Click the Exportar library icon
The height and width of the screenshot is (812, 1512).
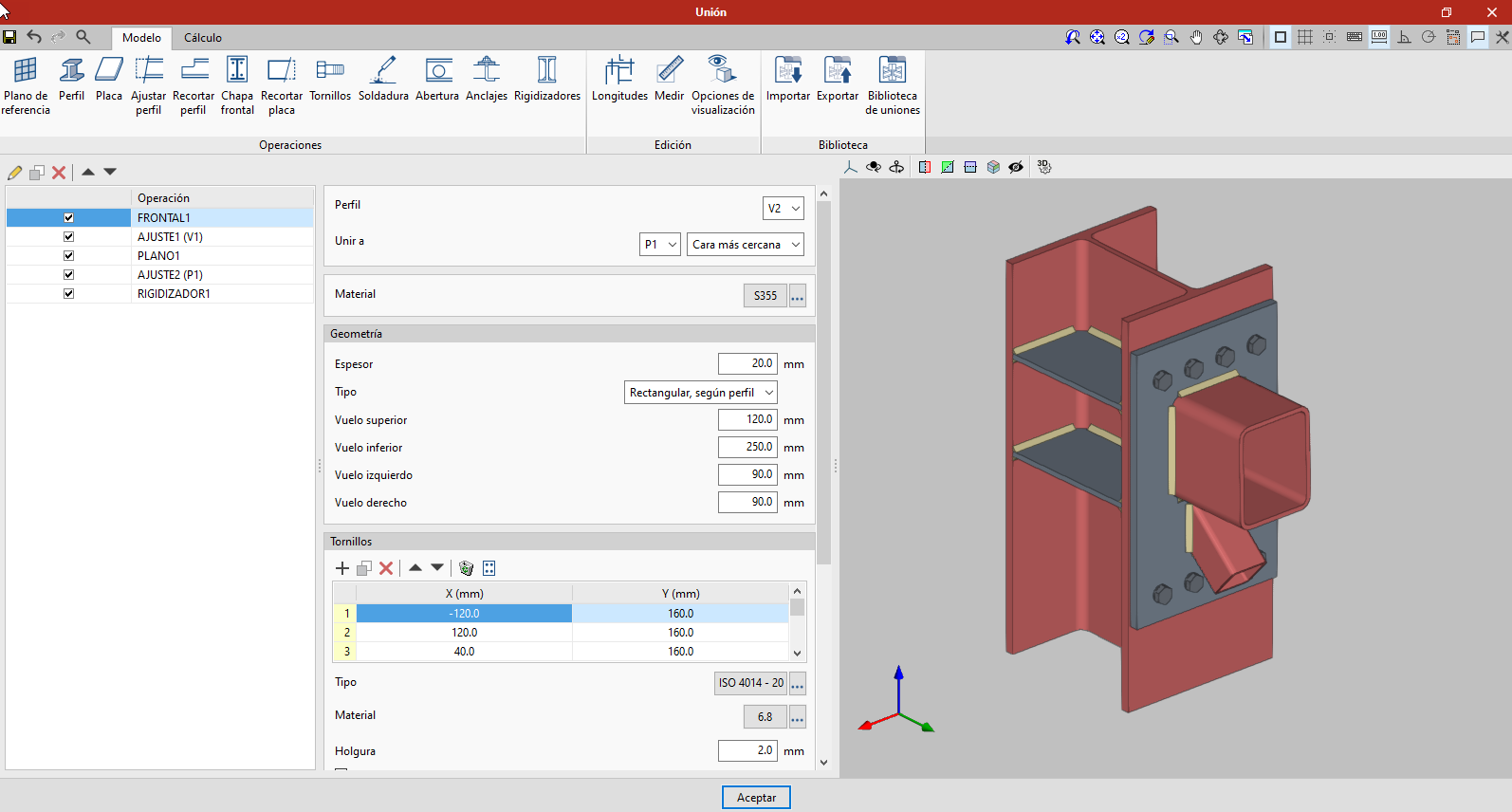click(838, 79)
